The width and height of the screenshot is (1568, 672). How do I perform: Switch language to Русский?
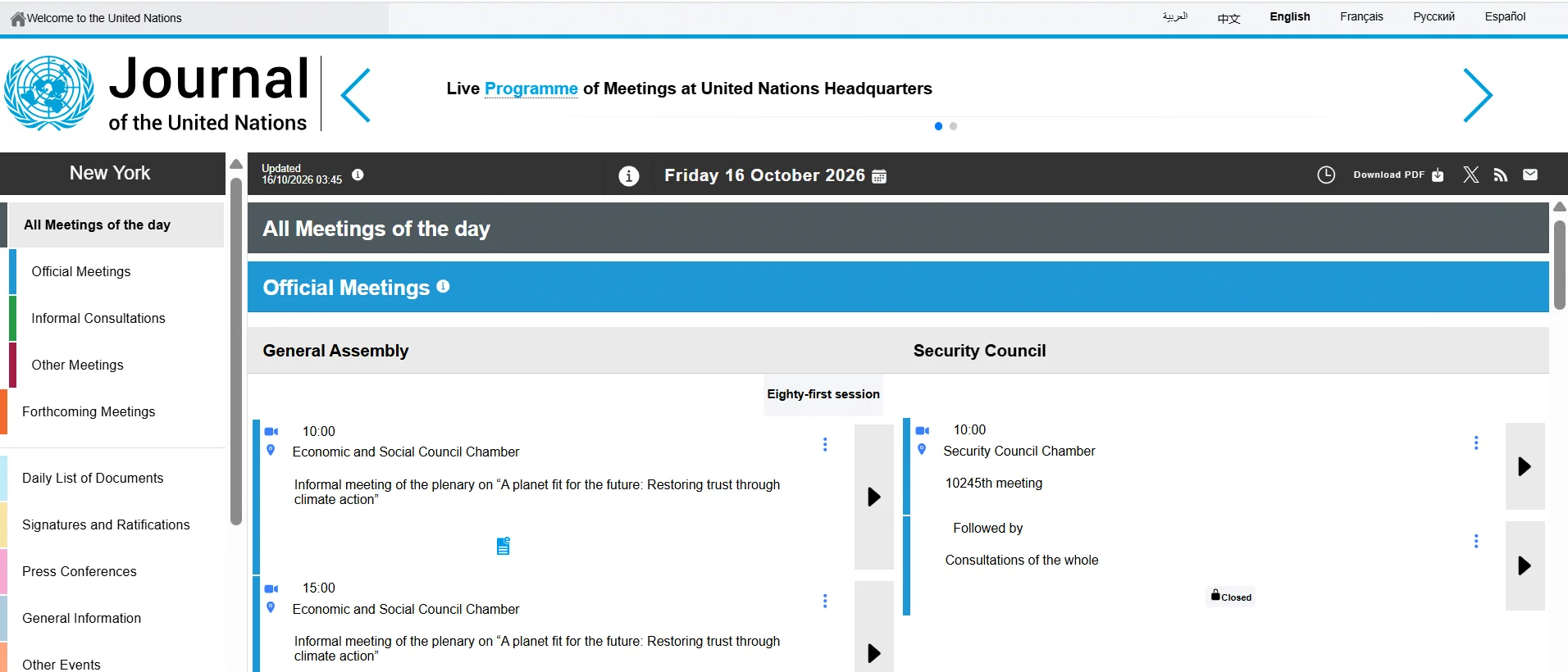click(1434, 16)
